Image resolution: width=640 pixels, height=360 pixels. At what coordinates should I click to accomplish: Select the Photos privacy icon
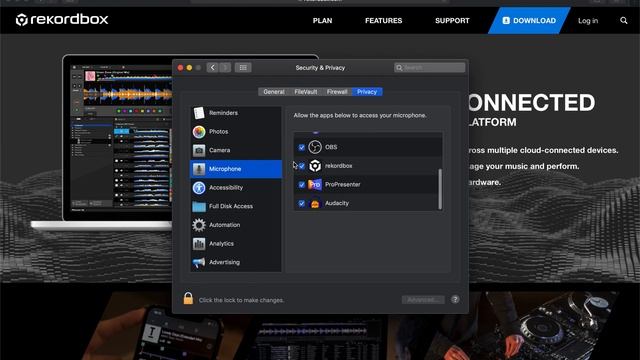coord(199,131)
